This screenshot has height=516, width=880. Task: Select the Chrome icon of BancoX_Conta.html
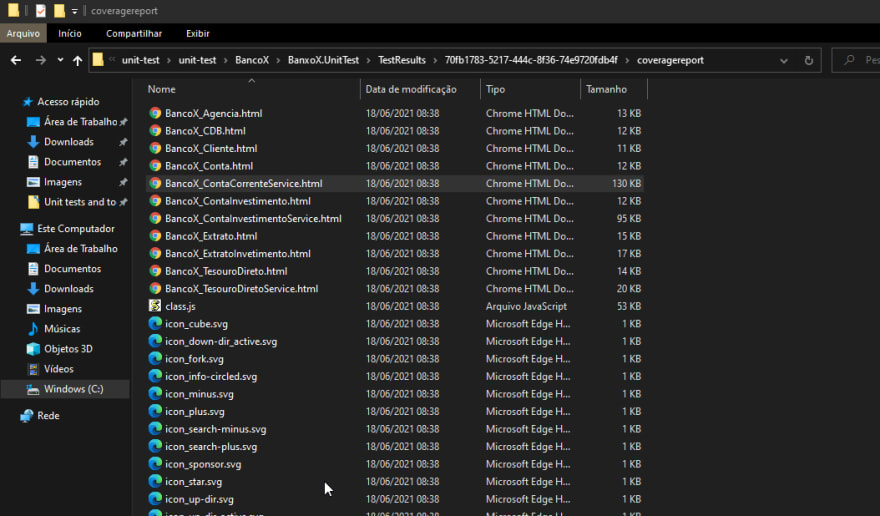click(155, 166)
